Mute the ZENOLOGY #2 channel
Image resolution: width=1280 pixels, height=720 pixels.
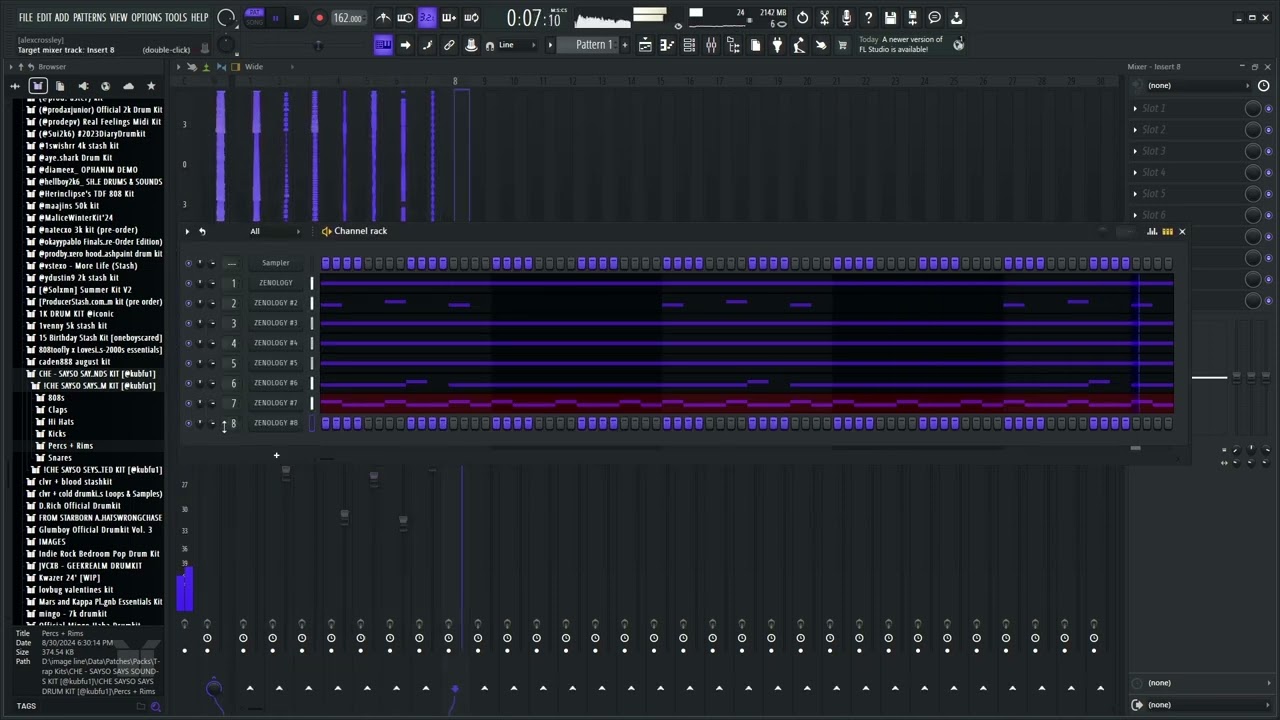188,303
